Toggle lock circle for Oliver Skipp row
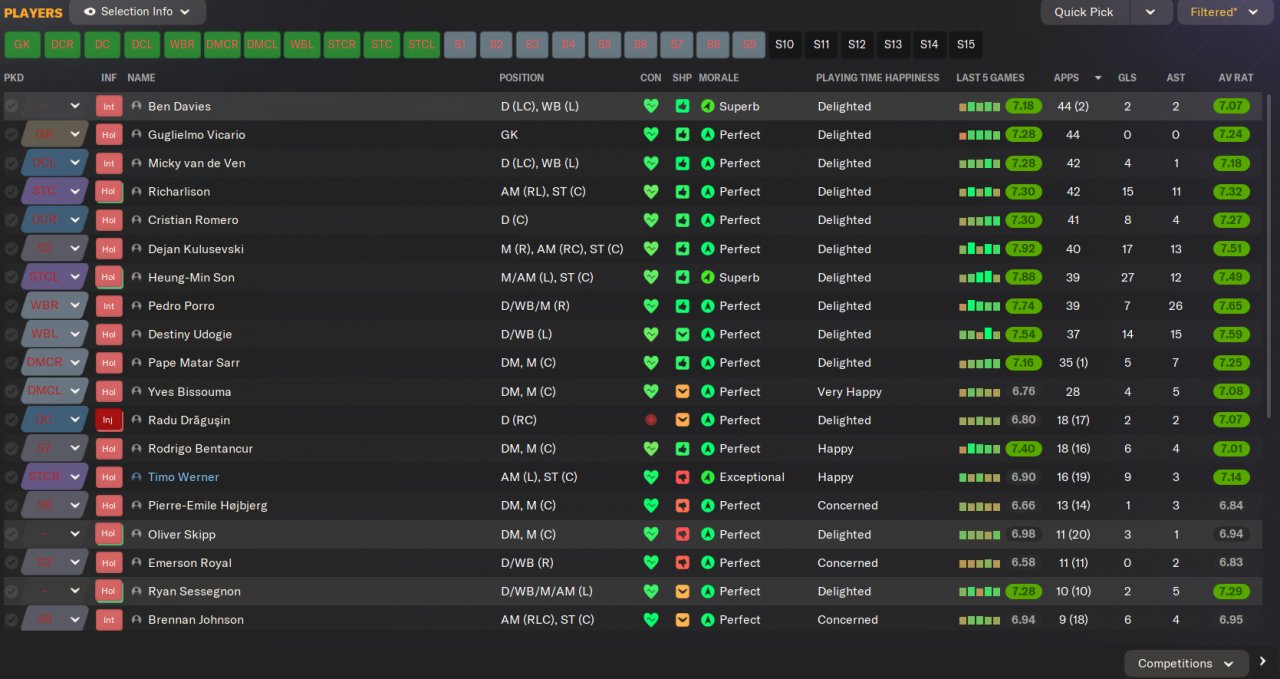 click(x=11, y=534)
